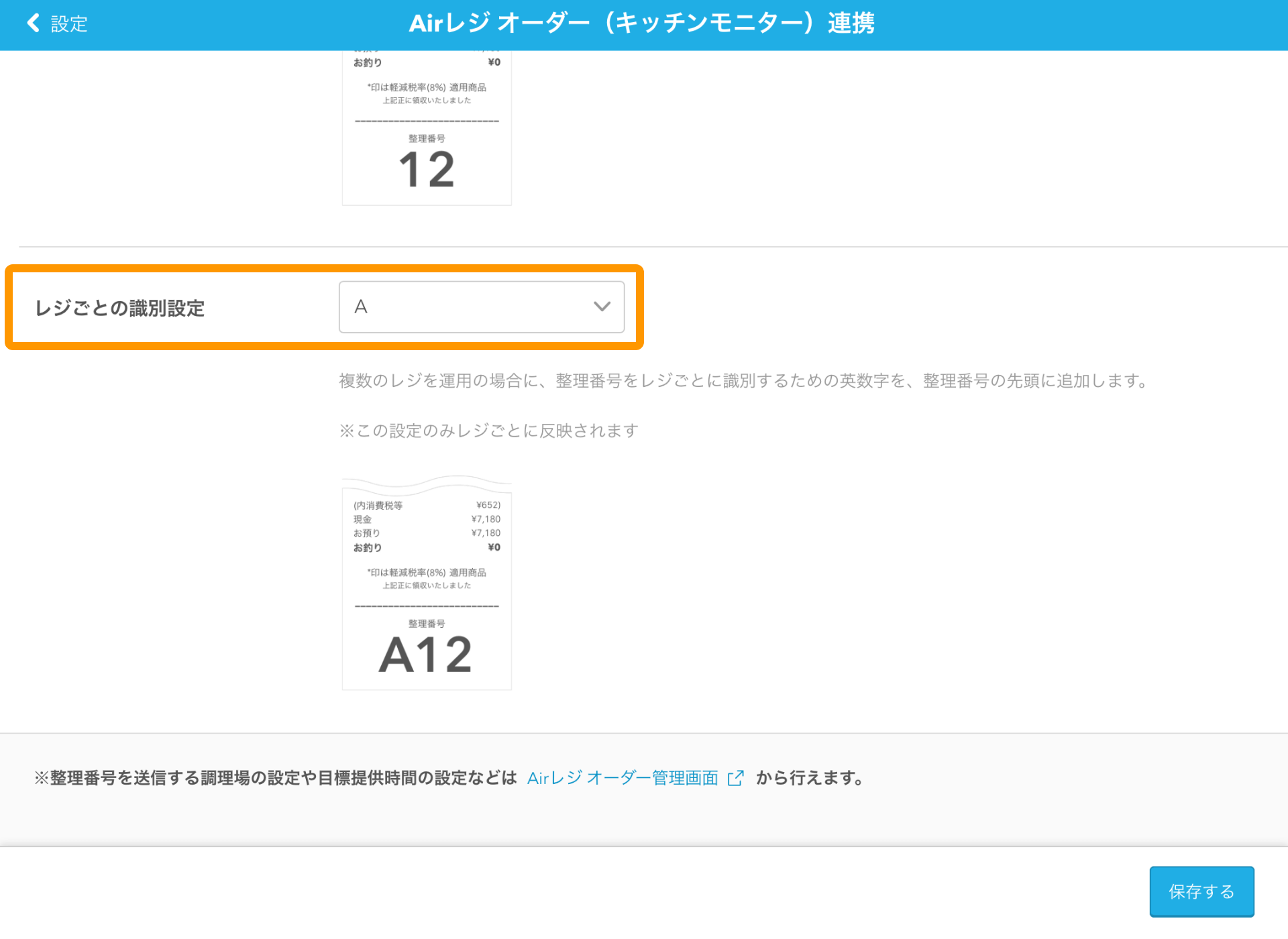Click the note ※この設定のみレジごとに反映されます
1288x939 pixels.
tap(489, 431)
